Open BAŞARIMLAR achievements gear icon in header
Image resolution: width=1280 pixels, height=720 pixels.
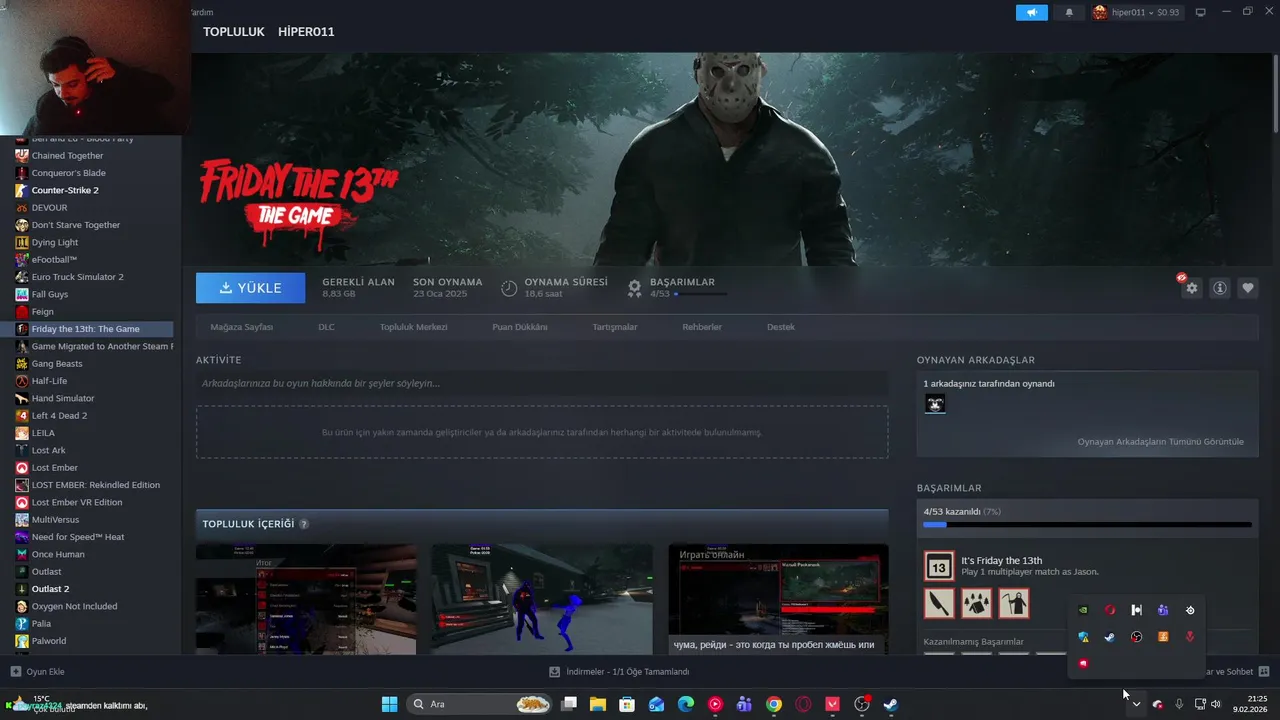point(634,288)
